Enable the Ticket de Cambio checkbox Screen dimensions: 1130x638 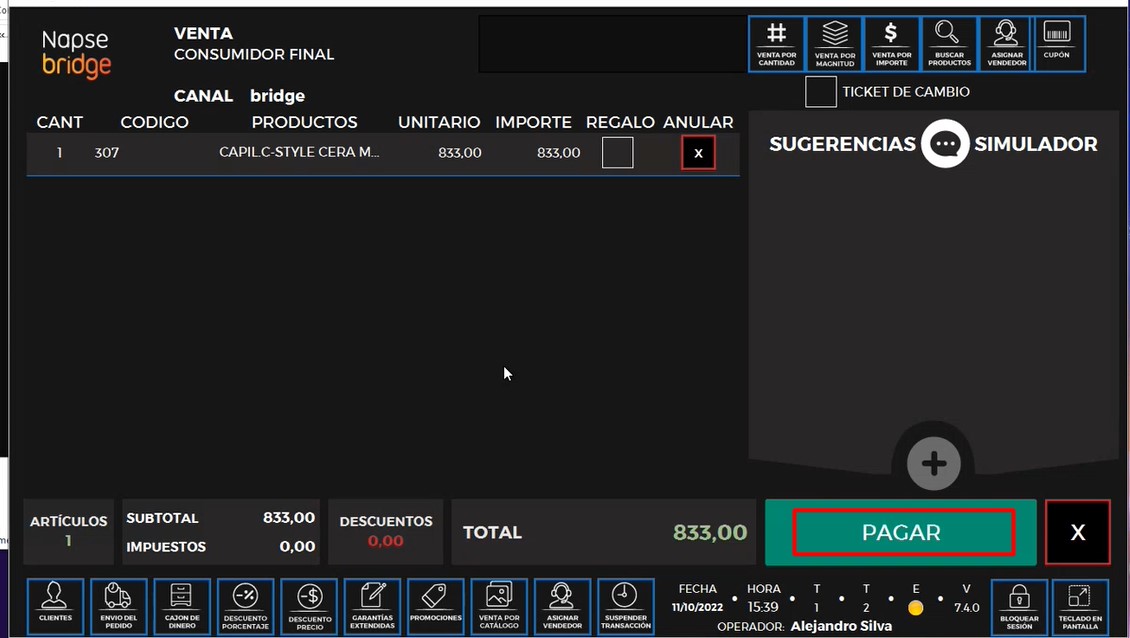pyautogui.click(x=821, y=92)
